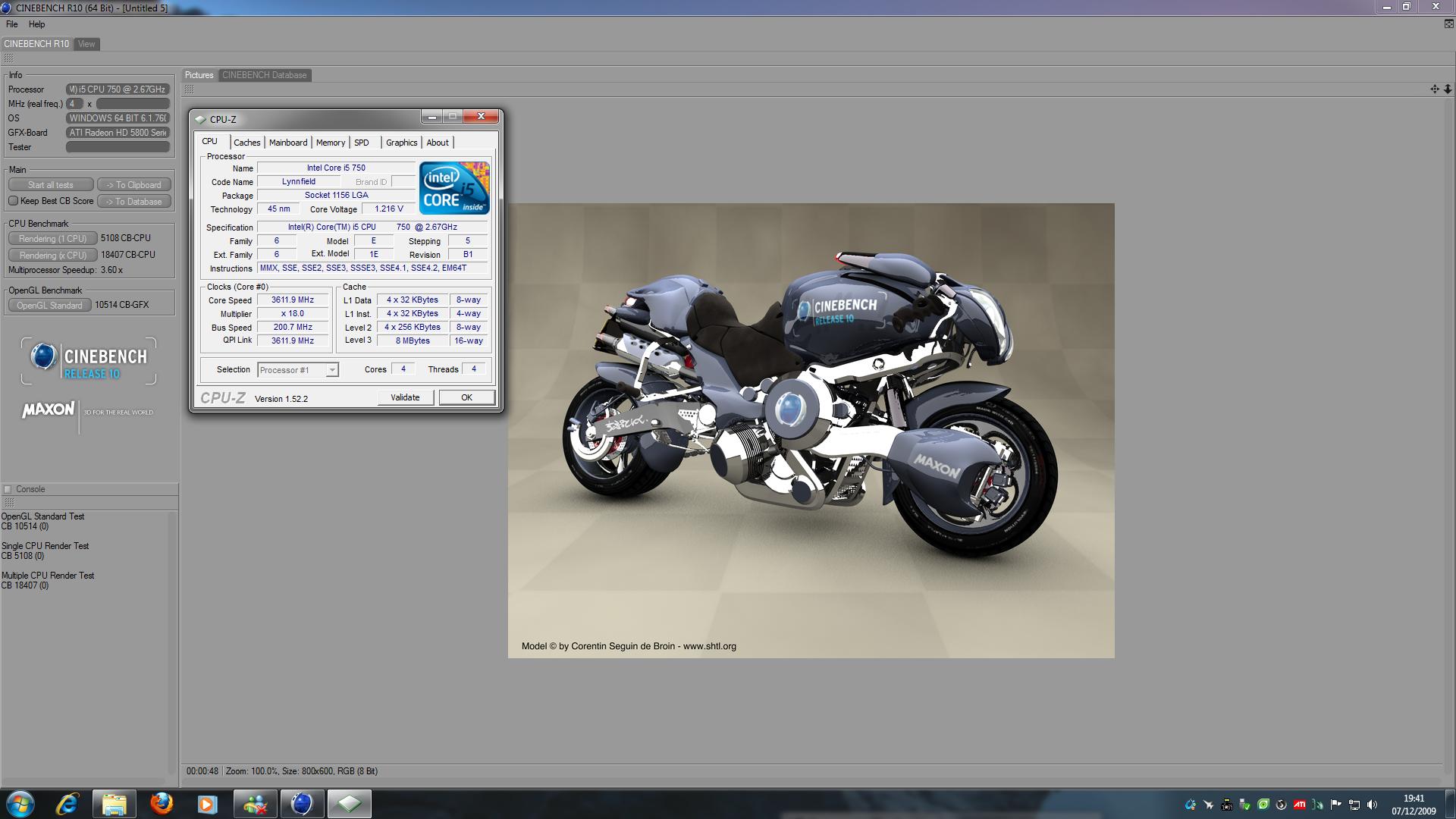Click the CPU-Z title bar icon
This screenshot has height=819, width=1456.
pyautogui.click(x=200, y=119)
